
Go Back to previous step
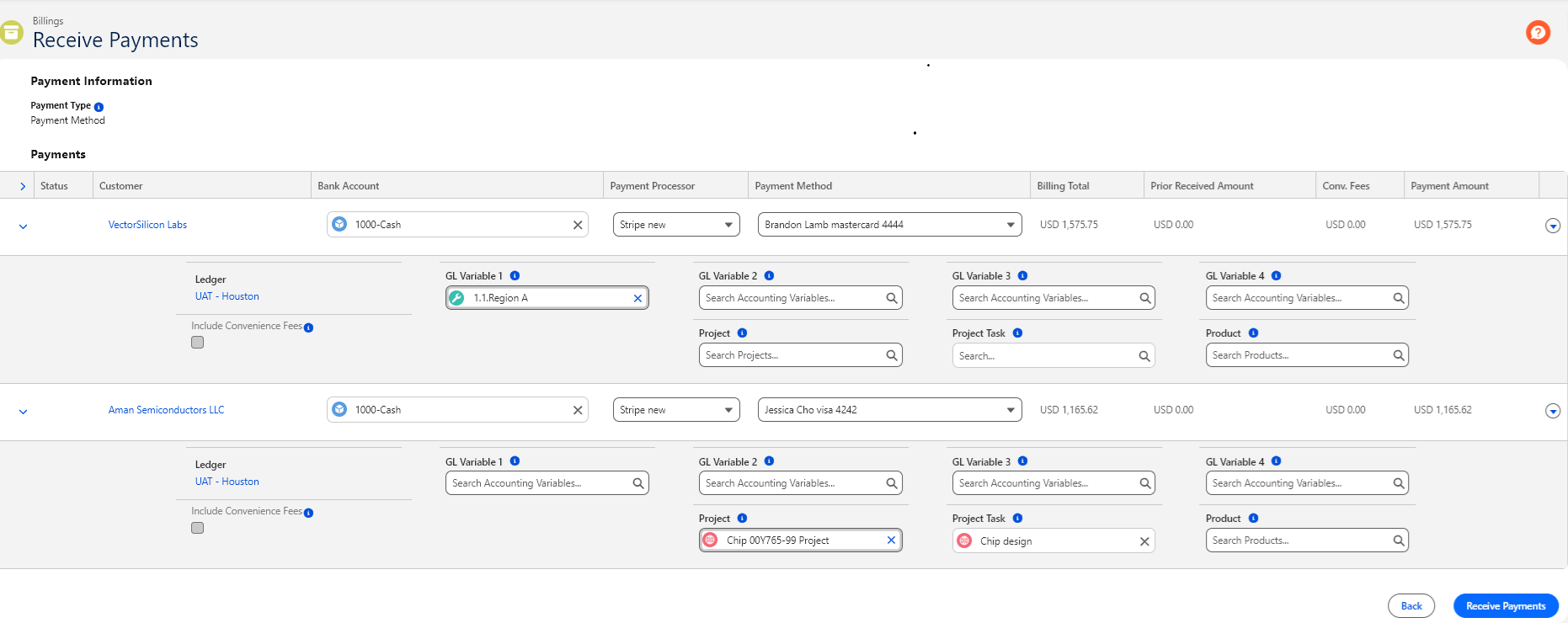[x=1411, y=606]
